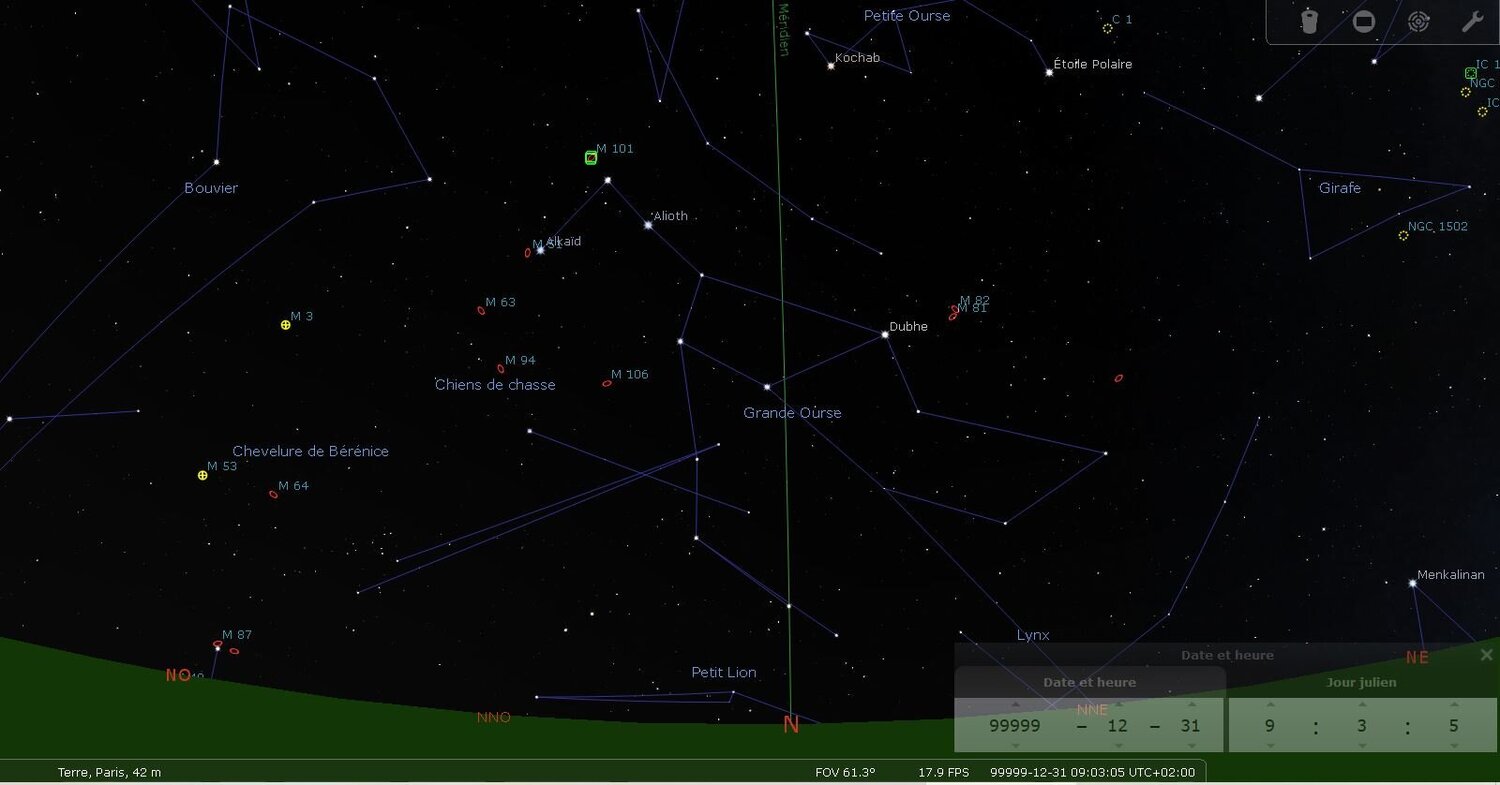Click the Petit Lion constellation label
The image size is (1500, 785).
(x=724, y=672)
